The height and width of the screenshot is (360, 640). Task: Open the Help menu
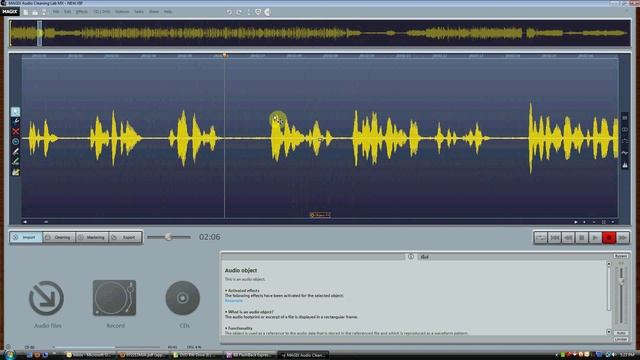[168, 12]
